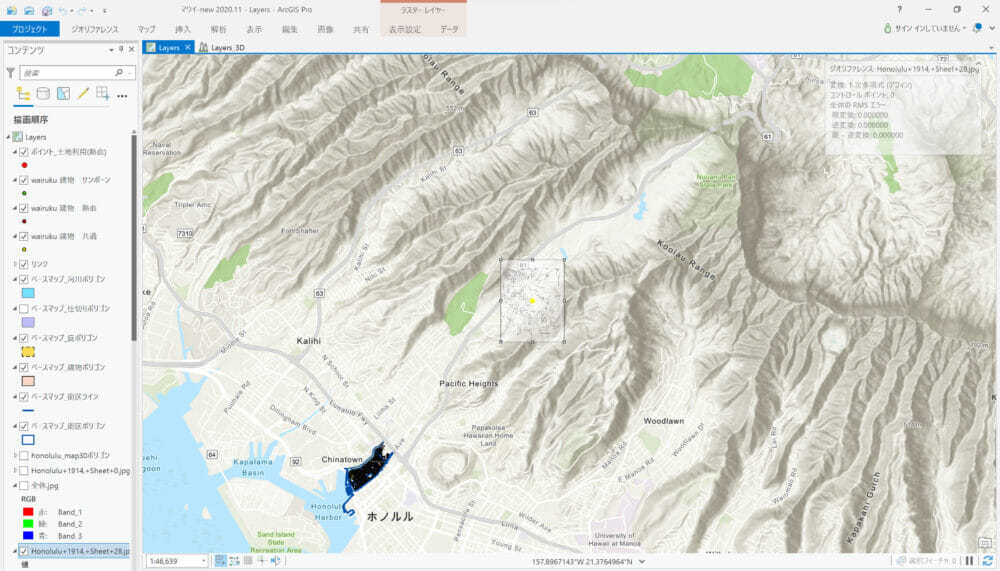1000x571 pixels.
Task: Open the データ raster layer tab
Action: [449, 29]
